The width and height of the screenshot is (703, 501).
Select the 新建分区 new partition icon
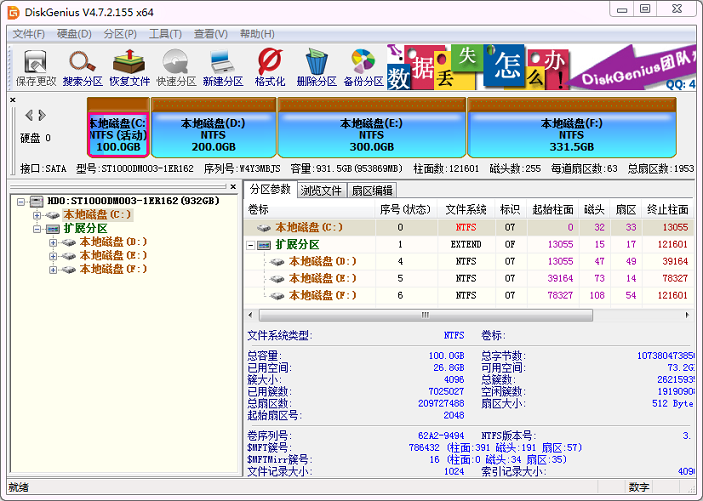coord(222,67)
